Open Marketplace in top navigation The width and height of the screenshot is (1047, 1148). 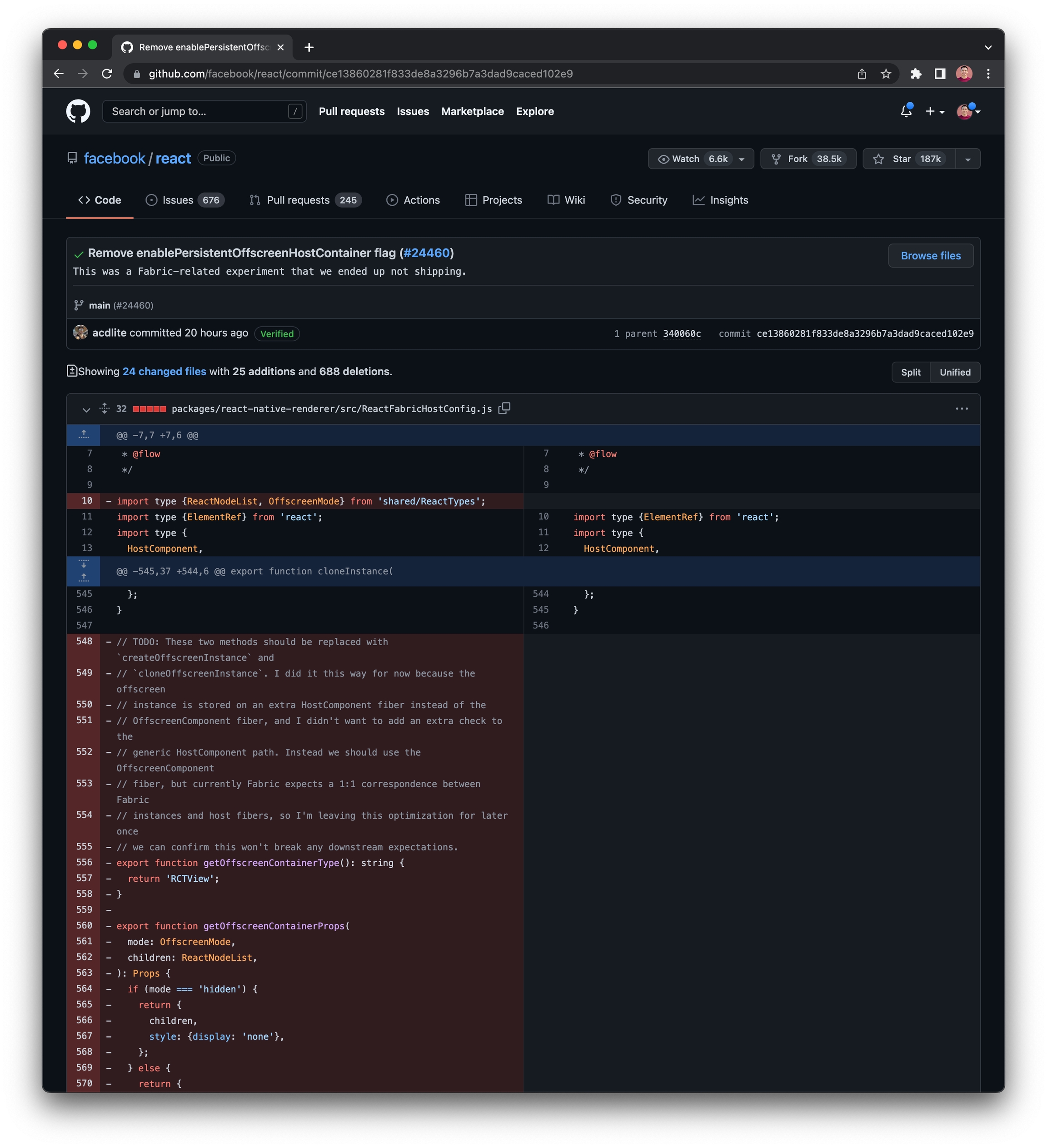[472, 112]
